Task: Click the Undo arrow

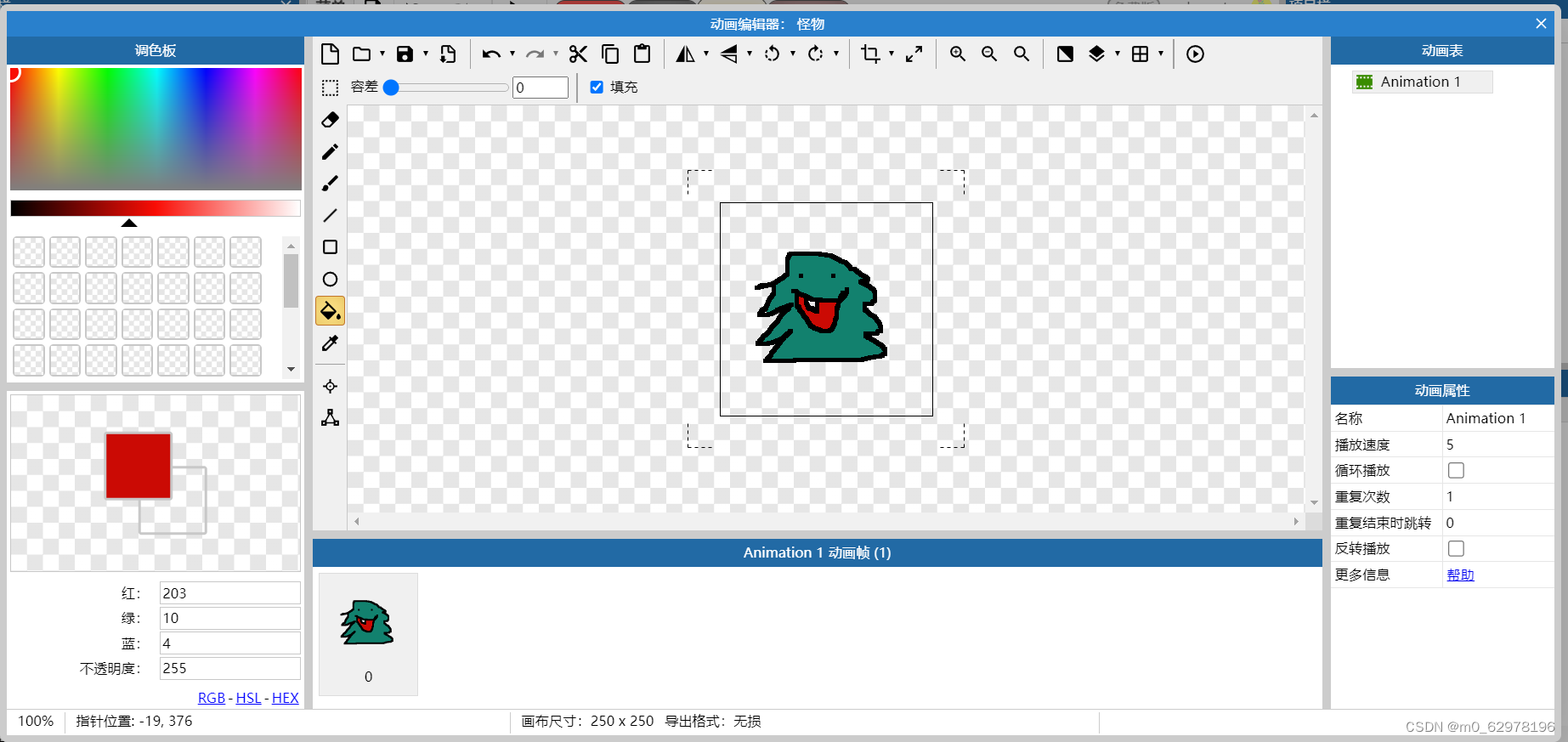Action: (491, 54)
